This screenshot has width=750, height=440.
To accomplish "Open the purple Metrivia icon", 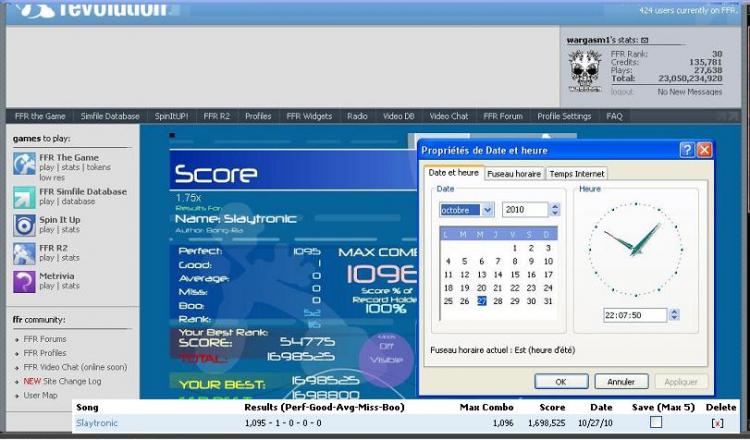I will [24, 281].
